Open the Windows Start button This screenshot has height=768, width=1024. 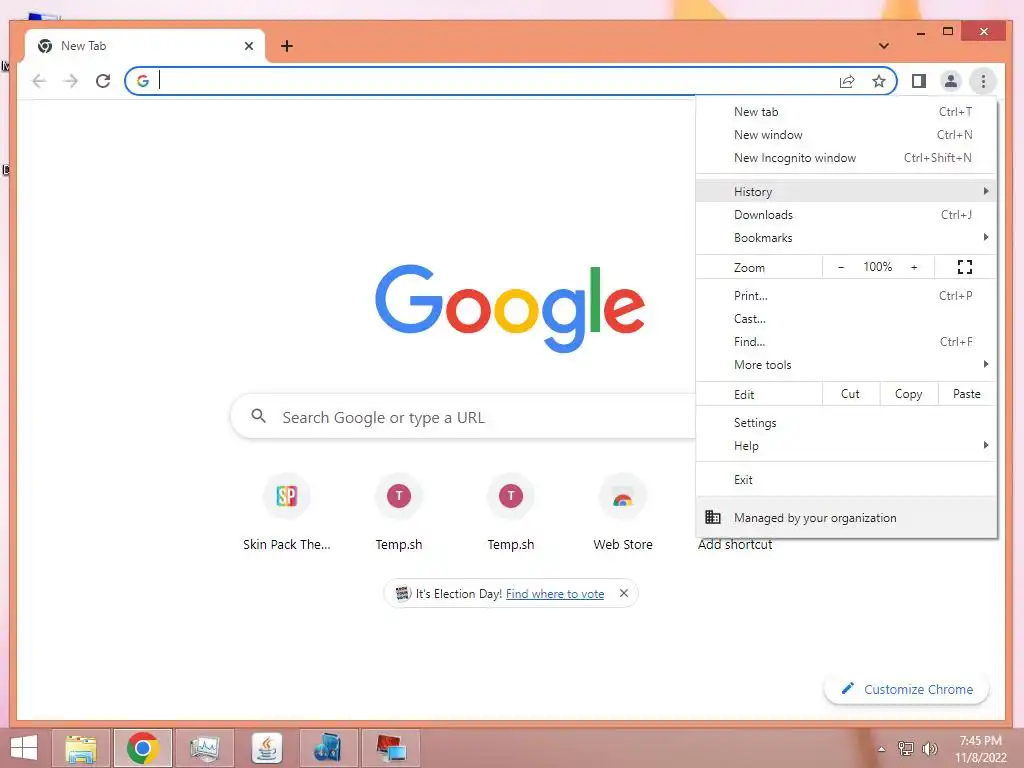pos(24,748)
